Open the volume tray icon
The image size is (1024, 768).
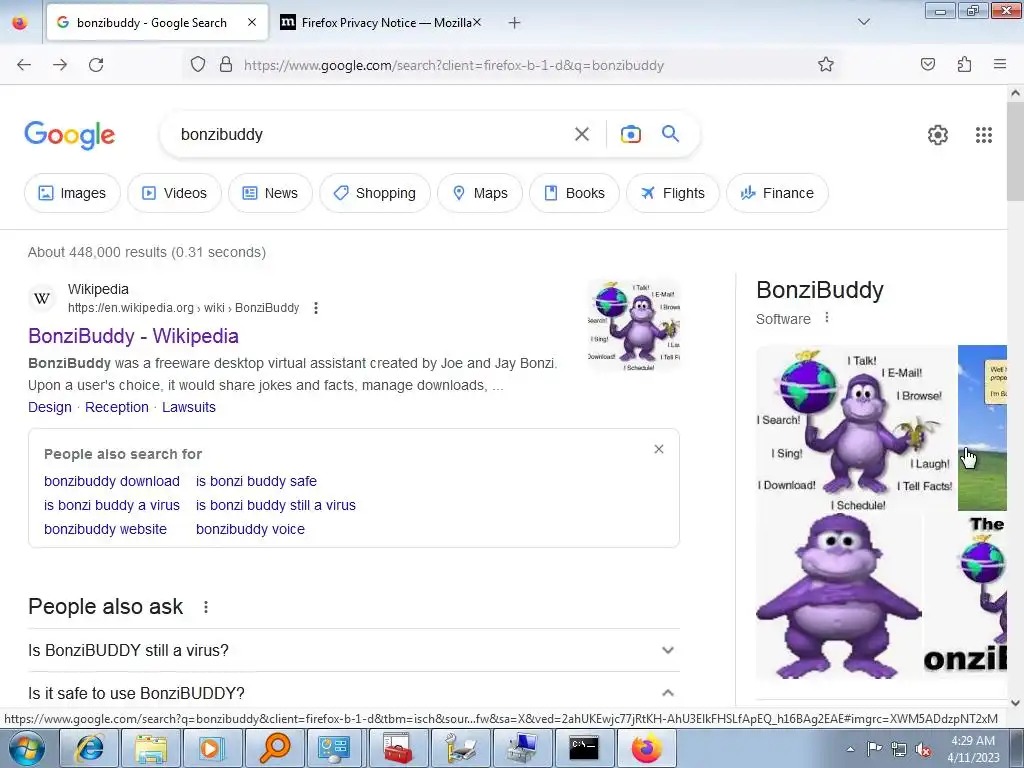(923, 749)
